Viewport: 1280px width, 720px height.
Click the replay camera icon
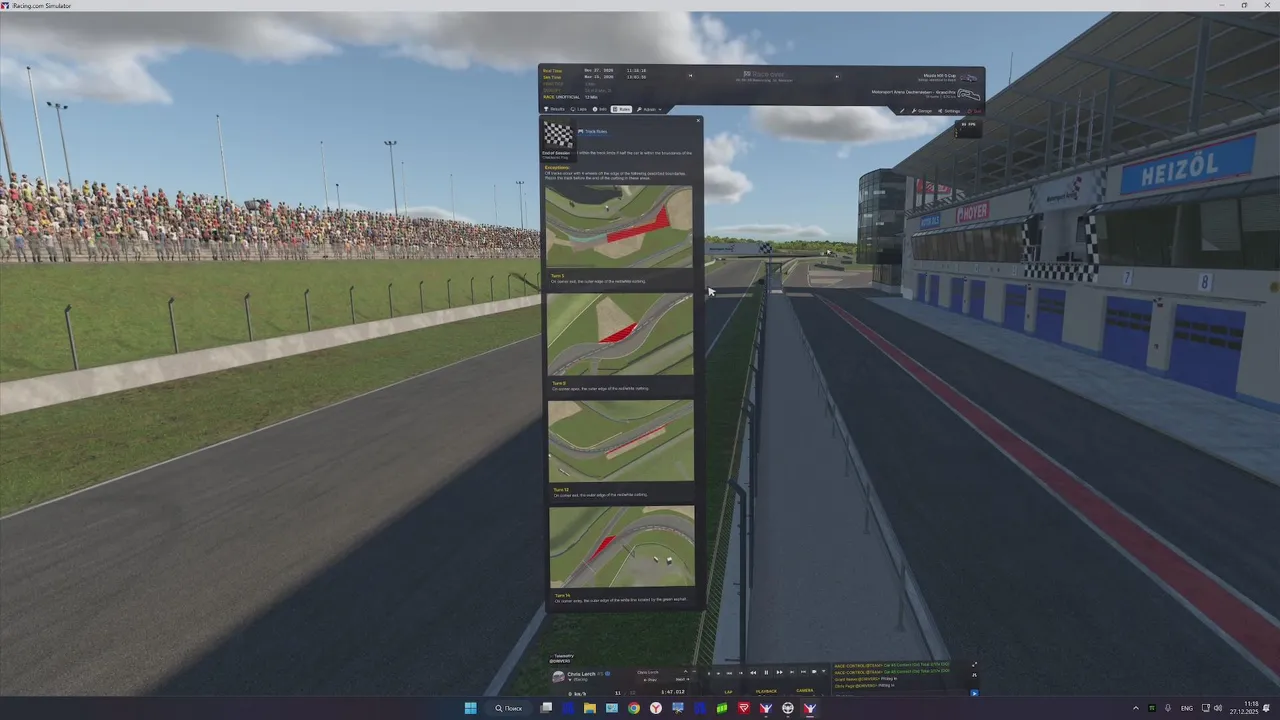(814, 672)
